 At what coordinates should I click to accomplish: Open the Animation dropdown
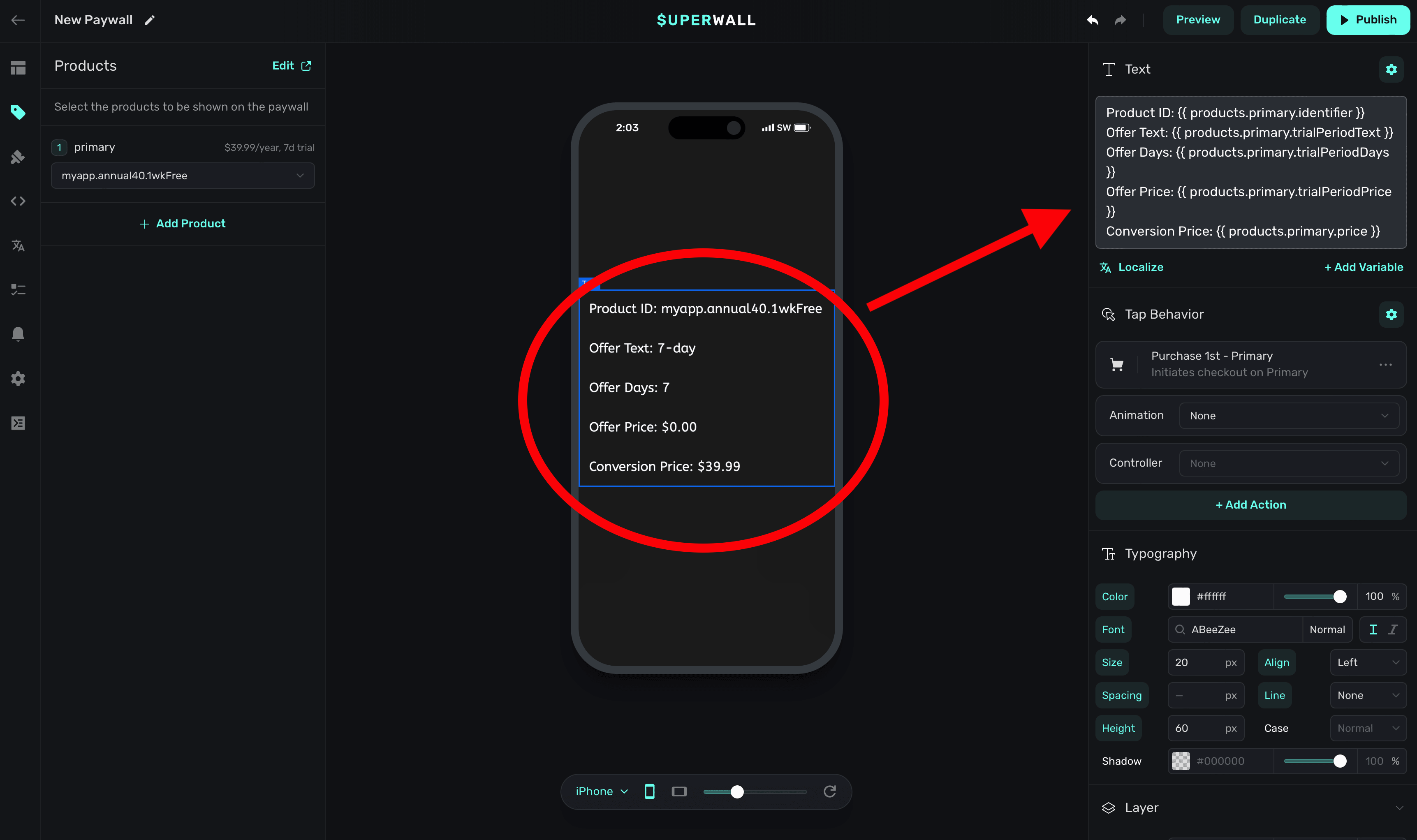(1288, 415)
